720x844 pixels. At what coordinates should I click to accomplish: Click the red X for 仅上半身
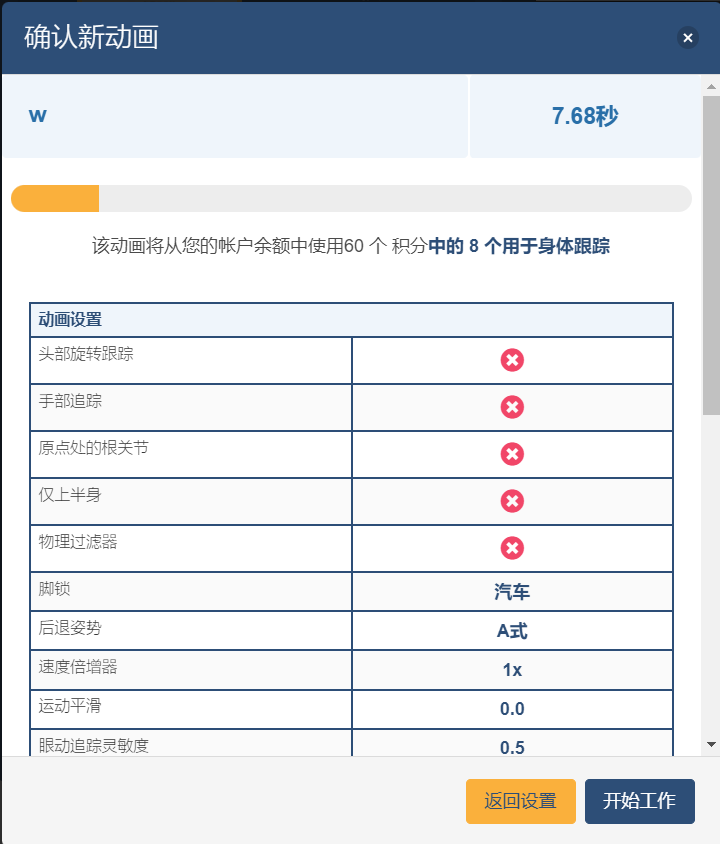[512, 501]
